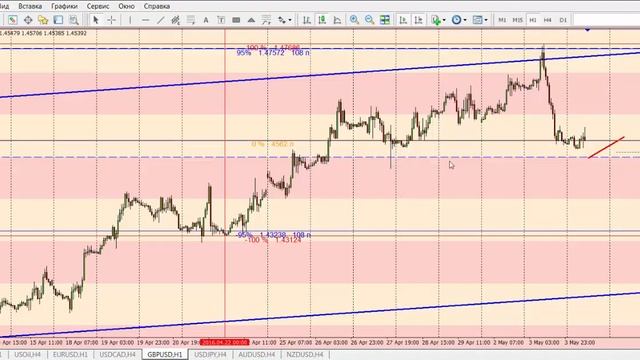This screenshot has width=640, height=360.
Task: Set timeframe to D1
Action: (563, 20)
